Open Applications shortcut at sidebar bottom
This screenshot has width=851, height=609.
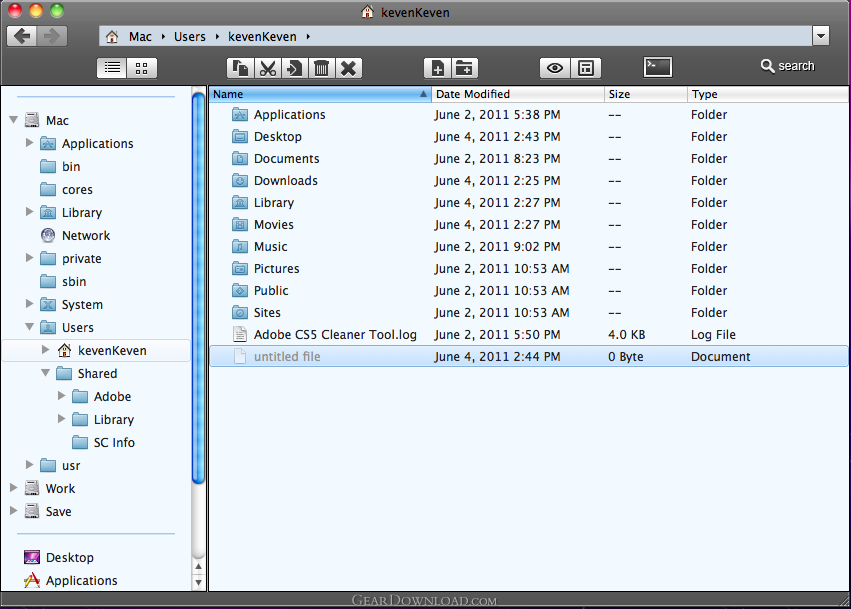coord(71,580)
